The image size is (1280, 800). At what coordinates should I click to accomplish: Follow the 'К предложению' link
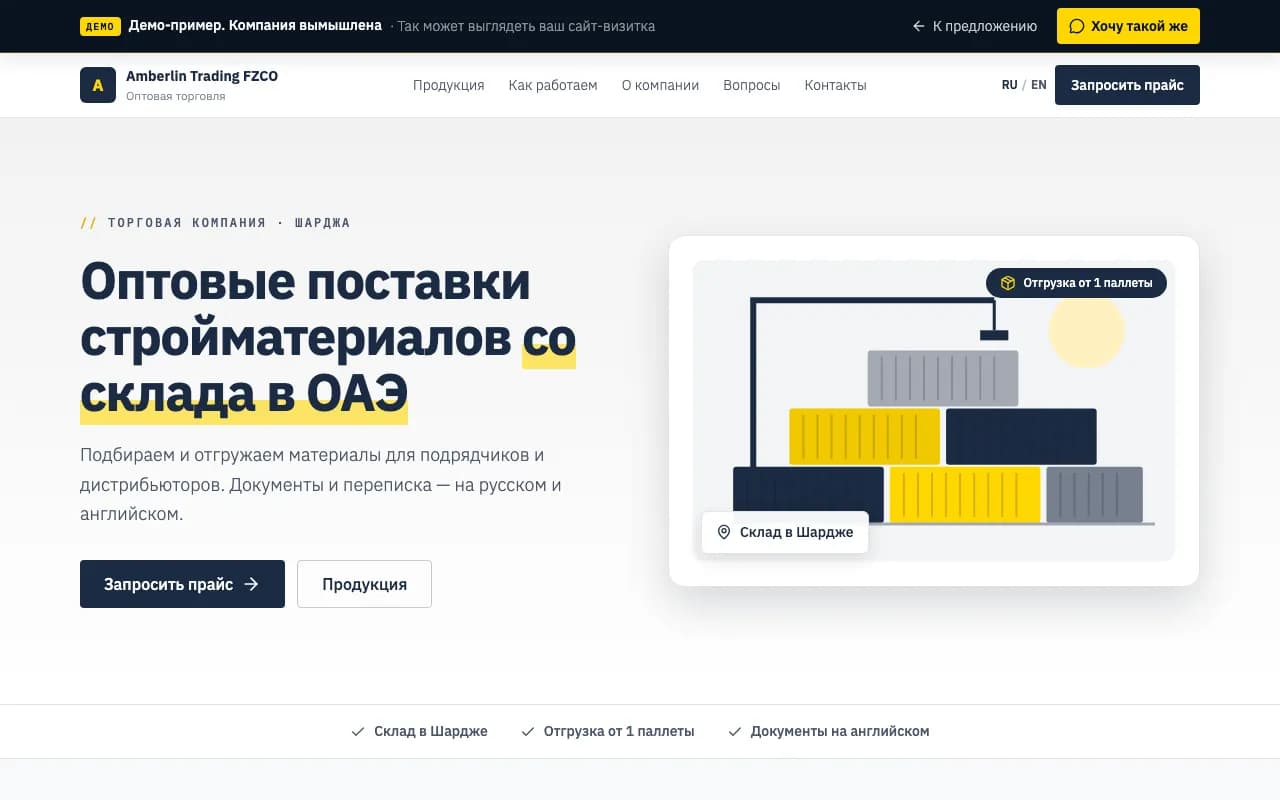[x=975, y=26]
